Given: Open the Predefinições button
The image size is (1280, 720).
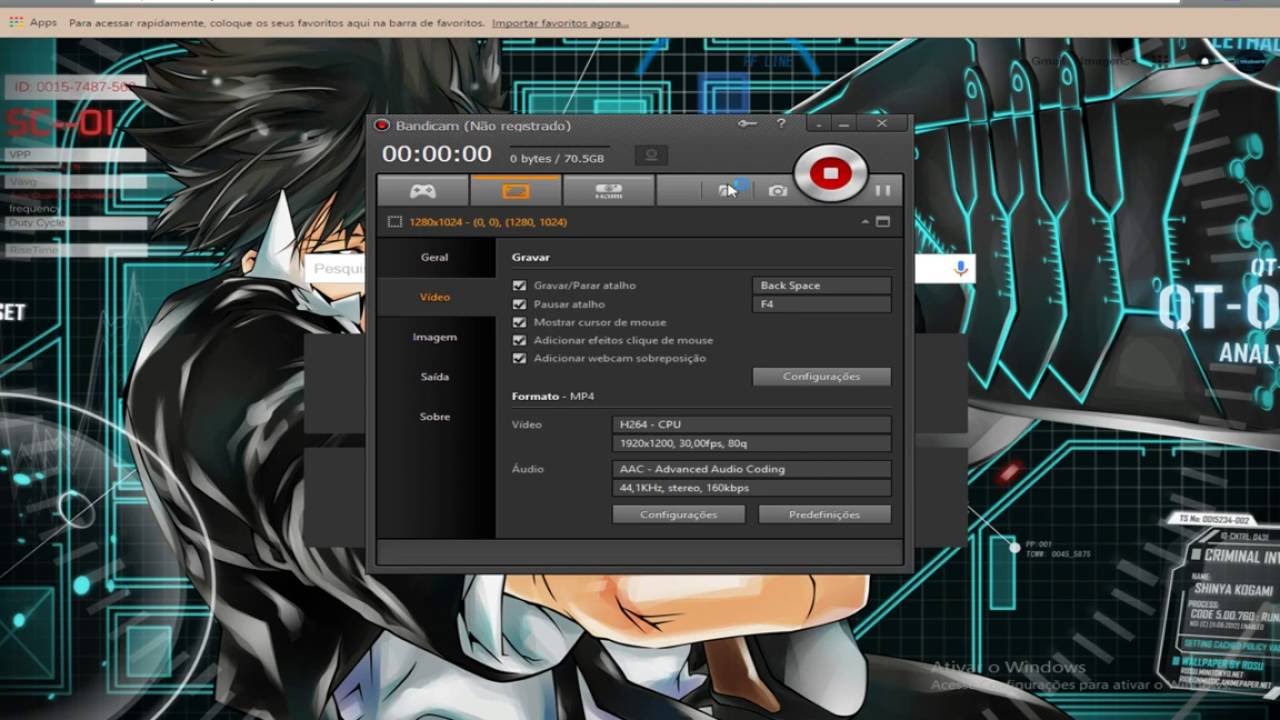Looking at the screenshot, I should coord(825,514).
